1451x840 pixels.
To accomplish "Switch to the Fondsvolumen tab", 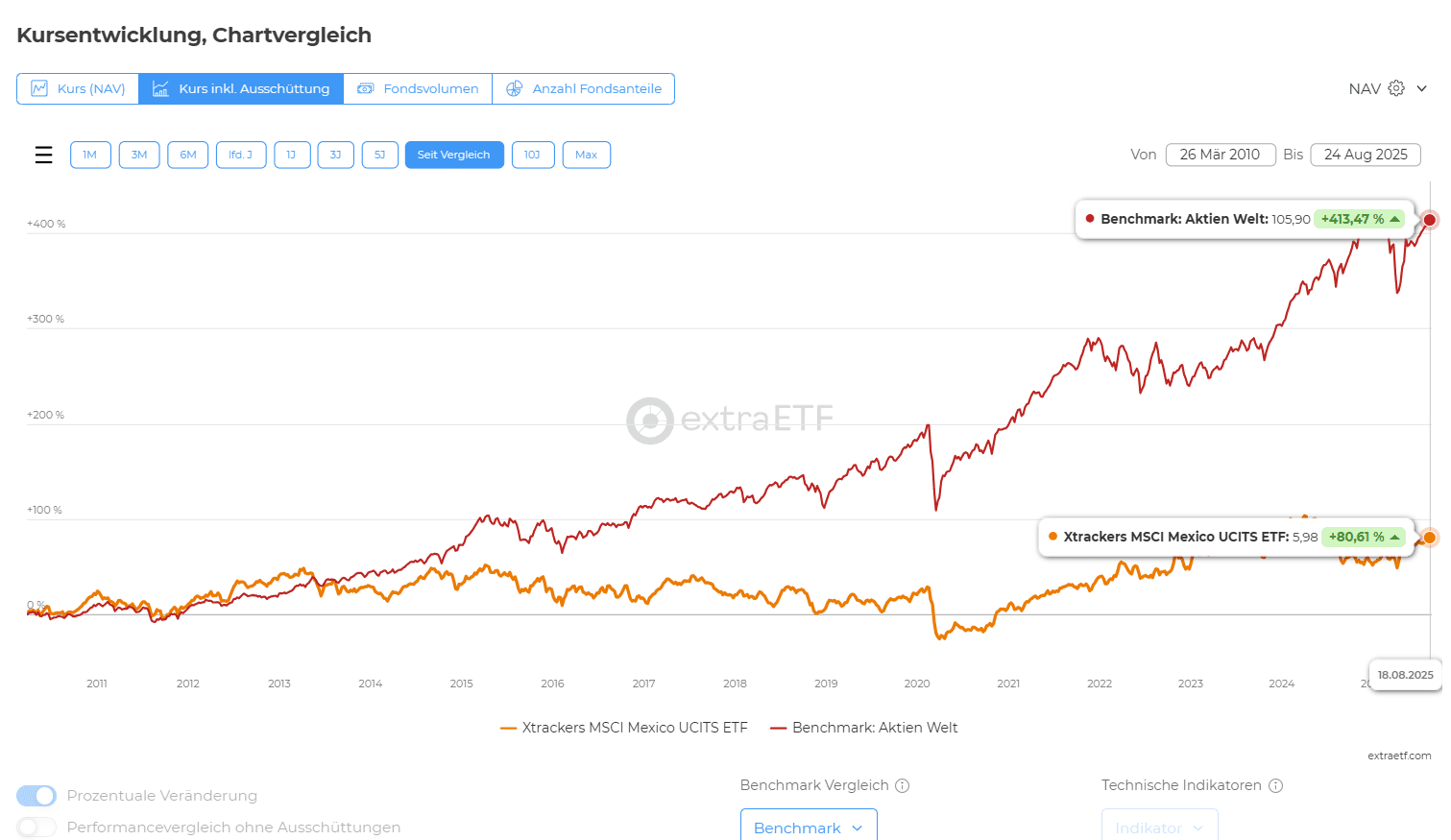I will click(x=419, y=88).
